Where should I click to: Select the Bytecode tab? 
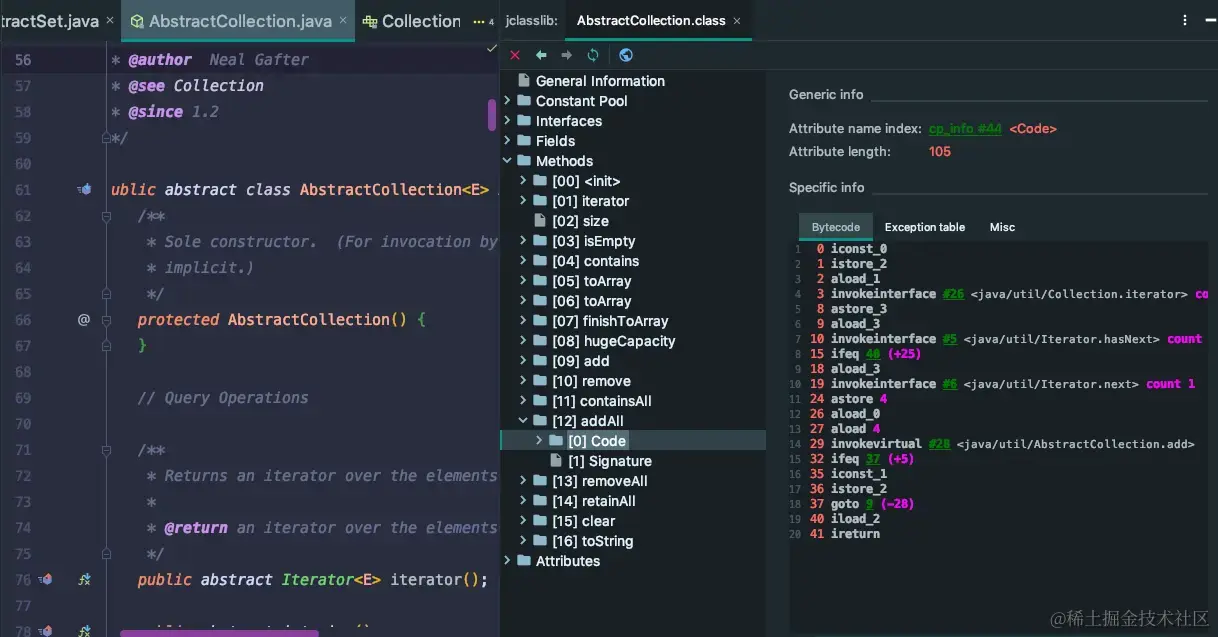click(835, 227)
